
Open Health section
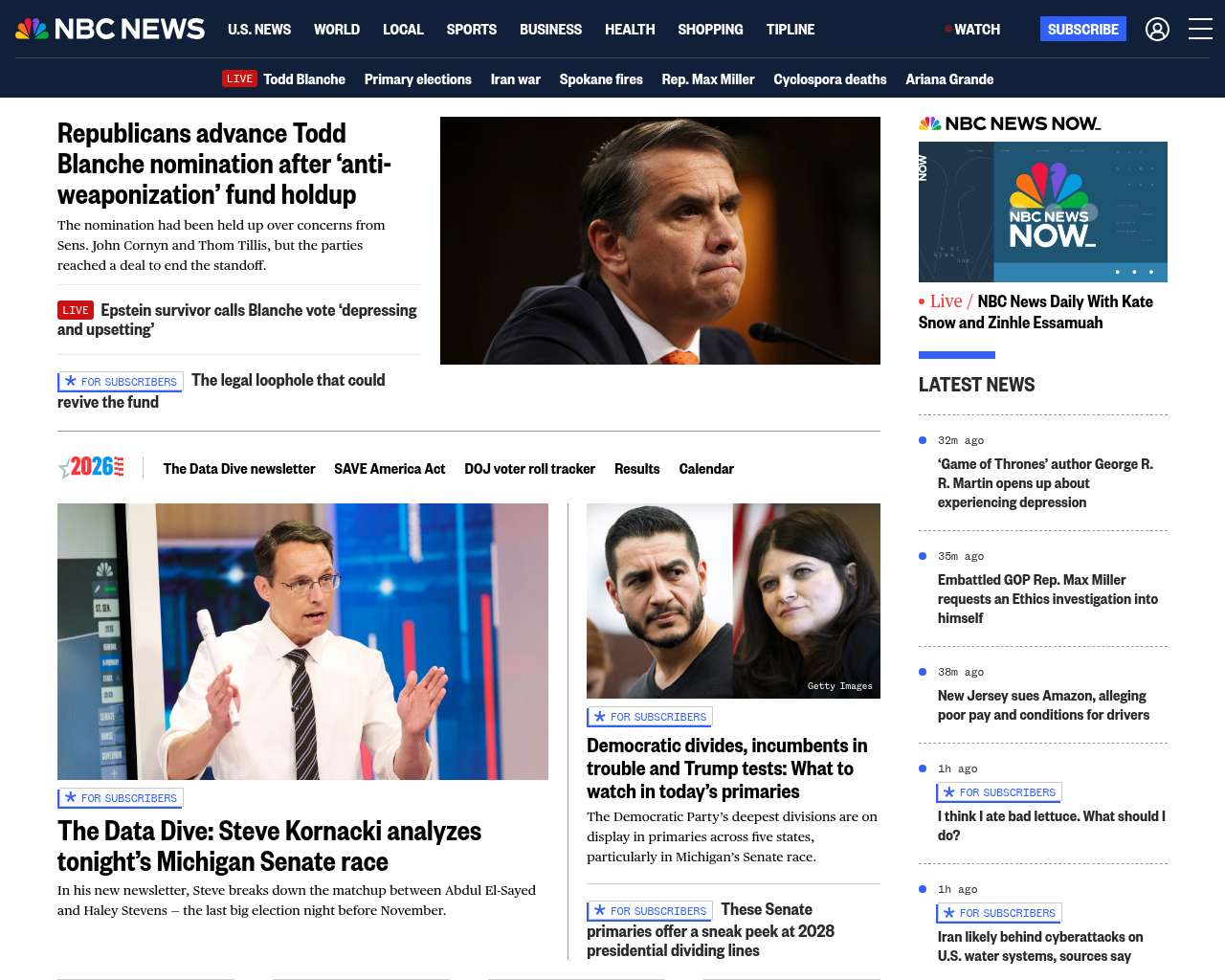pyautogui.click(x=630, y=30)
